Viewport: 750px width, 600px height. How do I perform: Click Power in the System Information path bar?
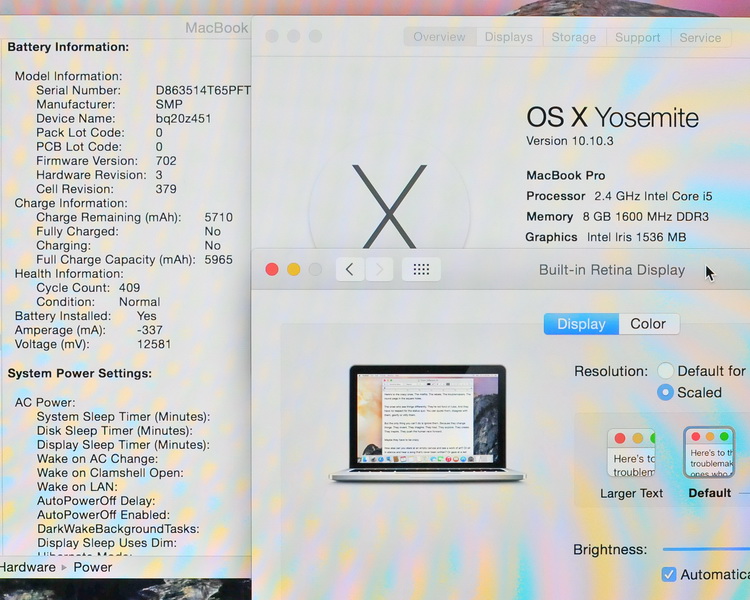point(92,567)
